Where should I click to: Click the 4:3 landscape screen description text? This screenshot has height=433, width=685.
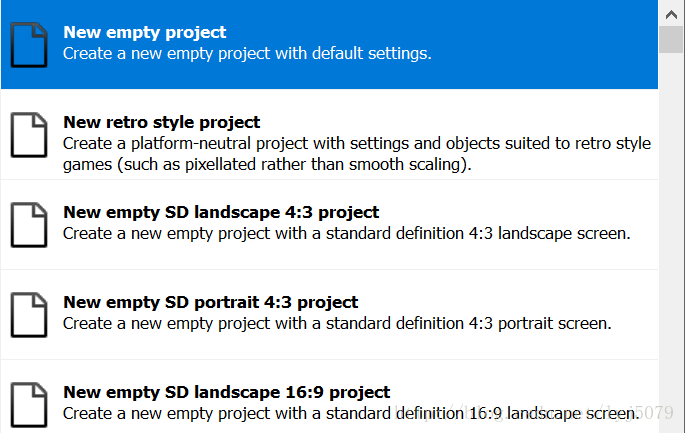347,234
